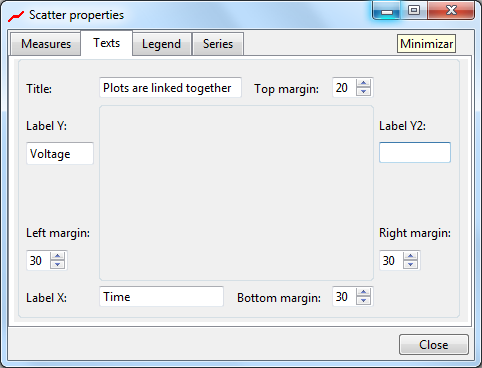This screenshot has width=482, height=368.
Task: Decrease the Top margin spinner value
Action: click(x=363, y=92)
